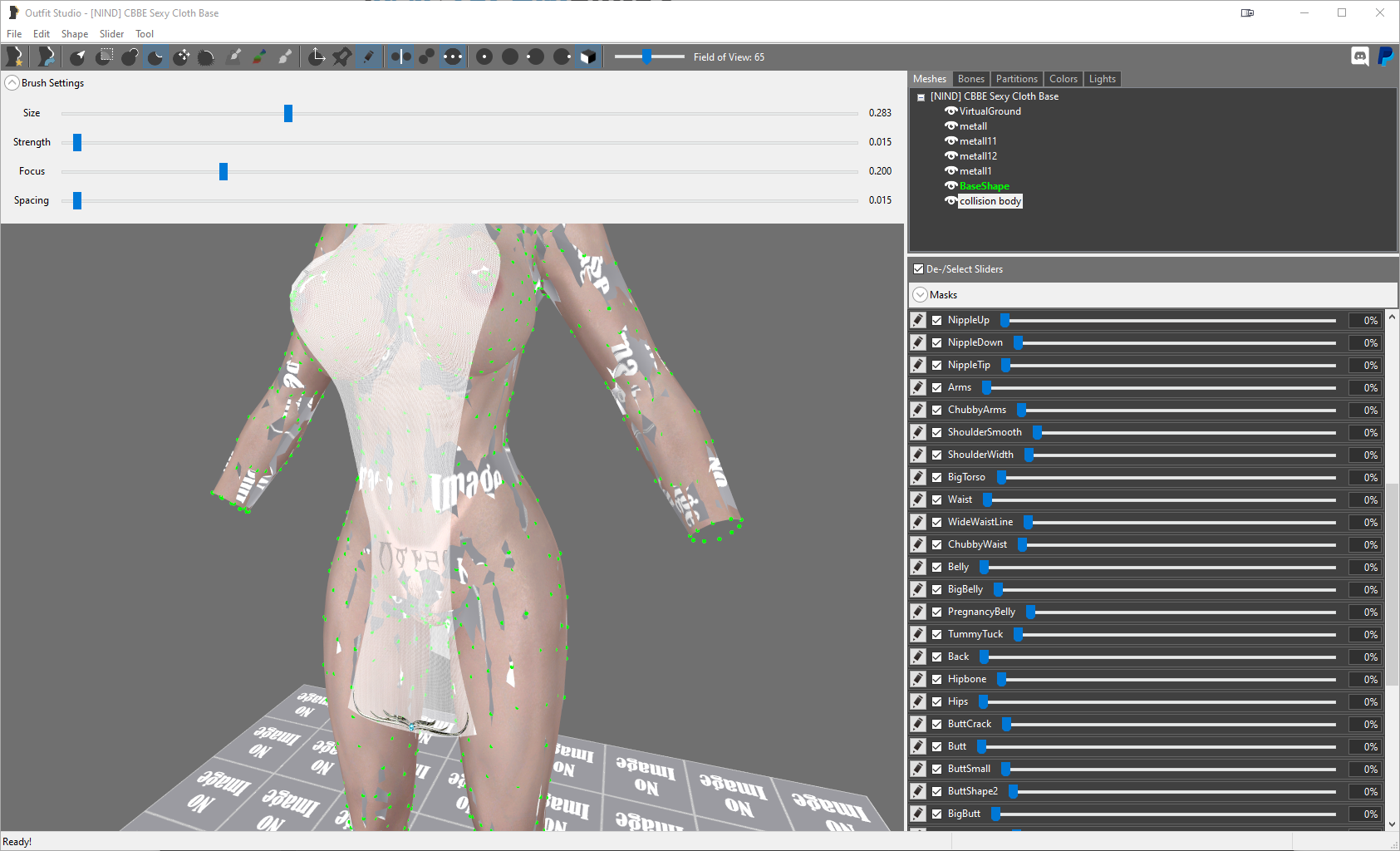Open PayPal donation icon
Screen dimensions: 1400x851
coord(1385,57)
